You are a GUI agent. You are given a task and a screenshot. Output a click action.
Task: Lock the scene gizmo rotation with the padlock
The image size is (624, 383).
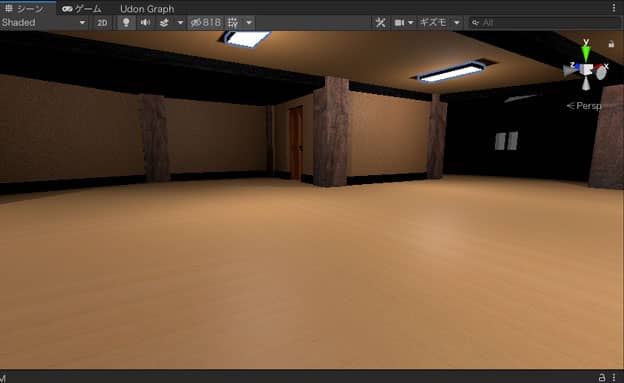[611, 44]
